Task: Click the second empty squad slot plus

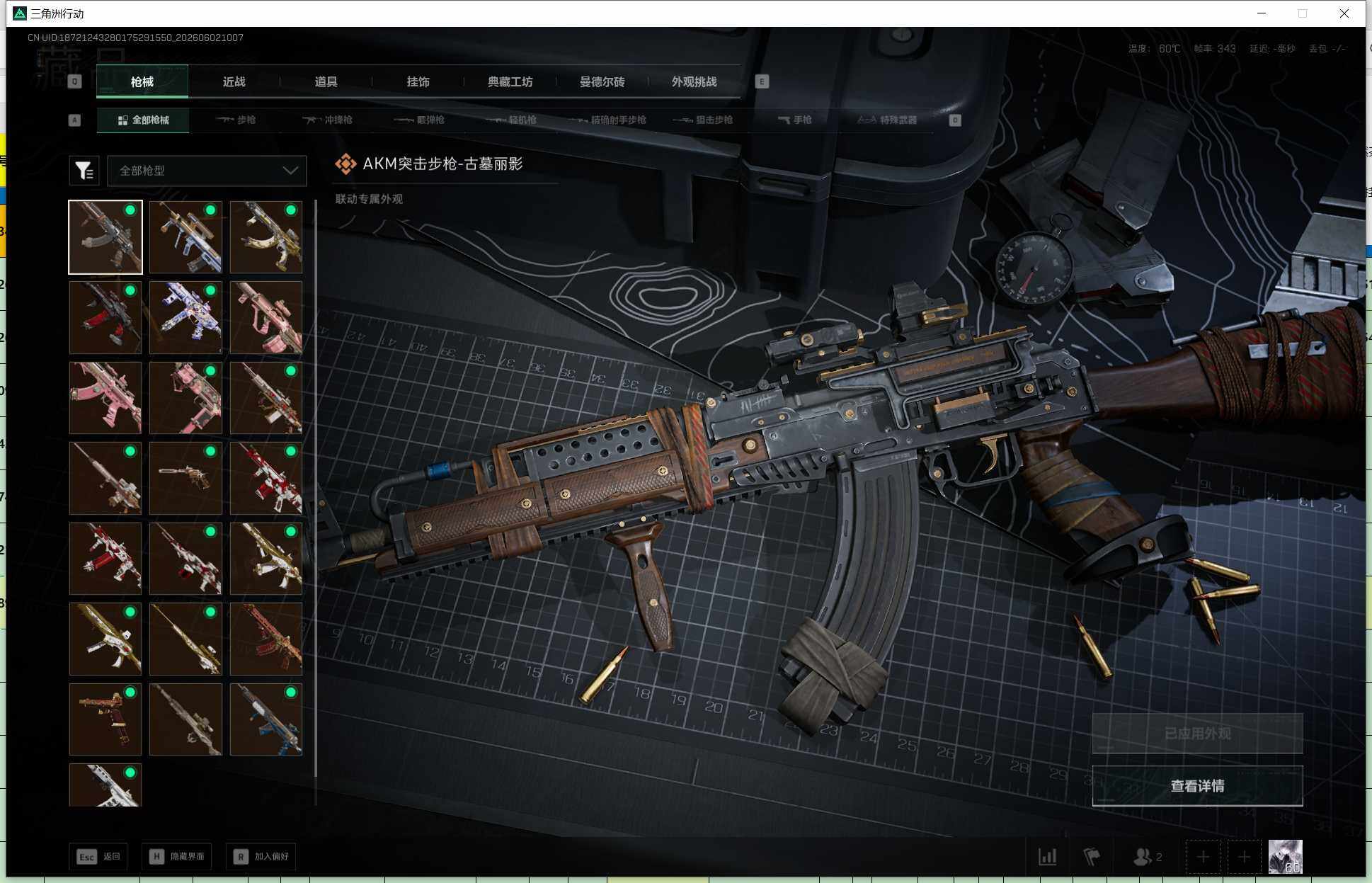Action: coord(1244,857)
